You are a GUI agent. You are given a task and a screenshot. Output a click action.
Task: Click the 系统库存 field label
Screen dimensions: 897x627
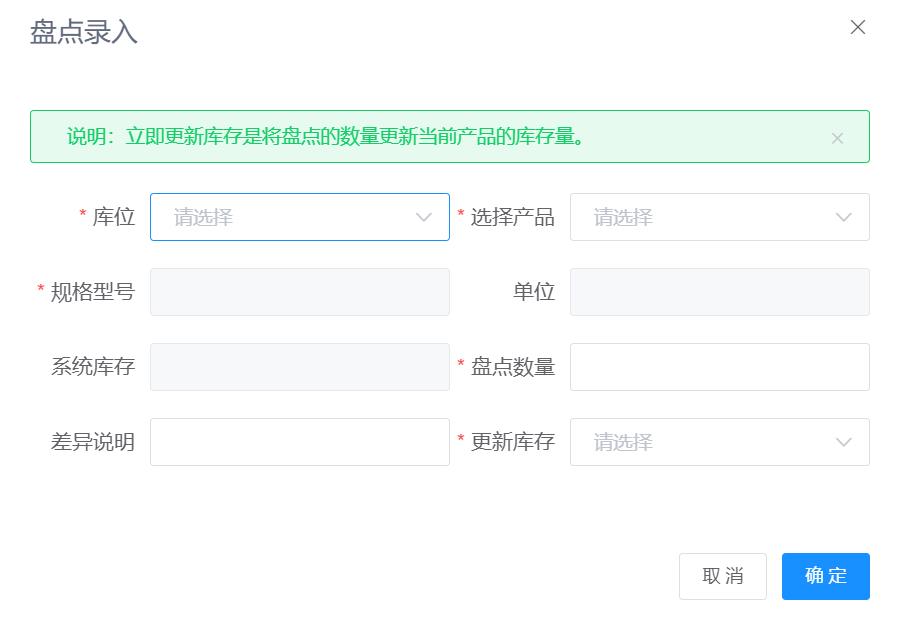(93, 367)
